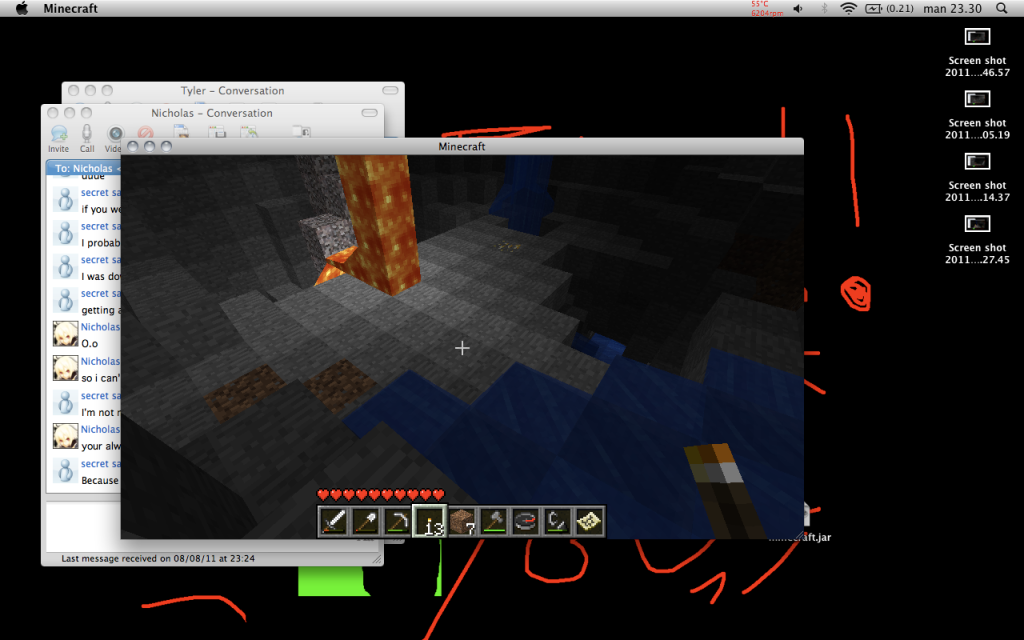Click the Invite button in Nicholas conversation
This screenshot has height=640, width=1024.
tap(59, 136)
